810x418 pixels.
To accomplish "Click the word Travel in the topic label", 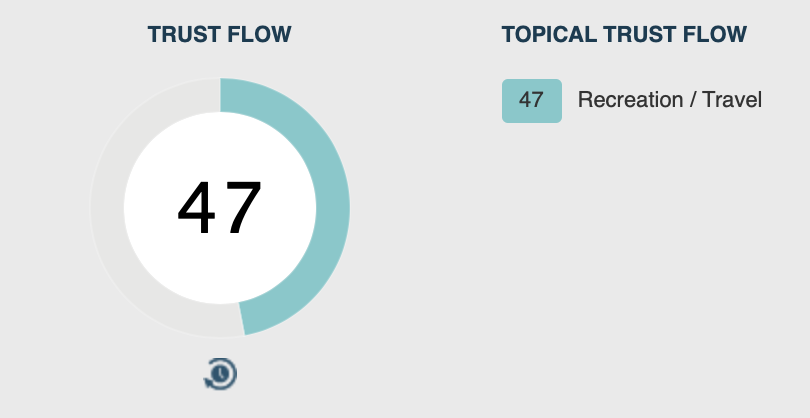I will 732,100.
